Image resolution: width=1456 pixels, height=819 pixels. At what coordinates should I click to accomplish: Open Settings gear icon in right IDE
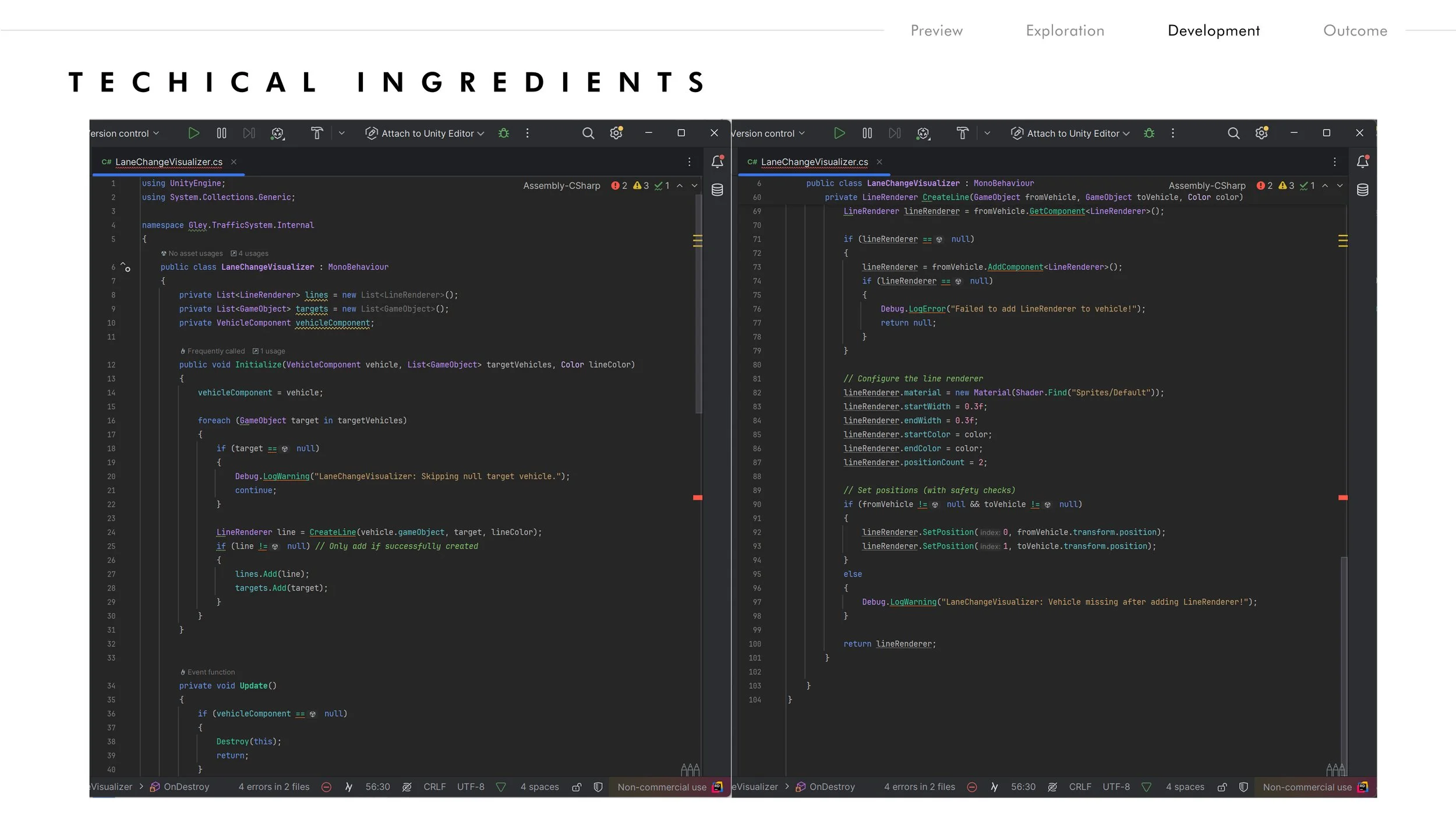point(1261,133)
